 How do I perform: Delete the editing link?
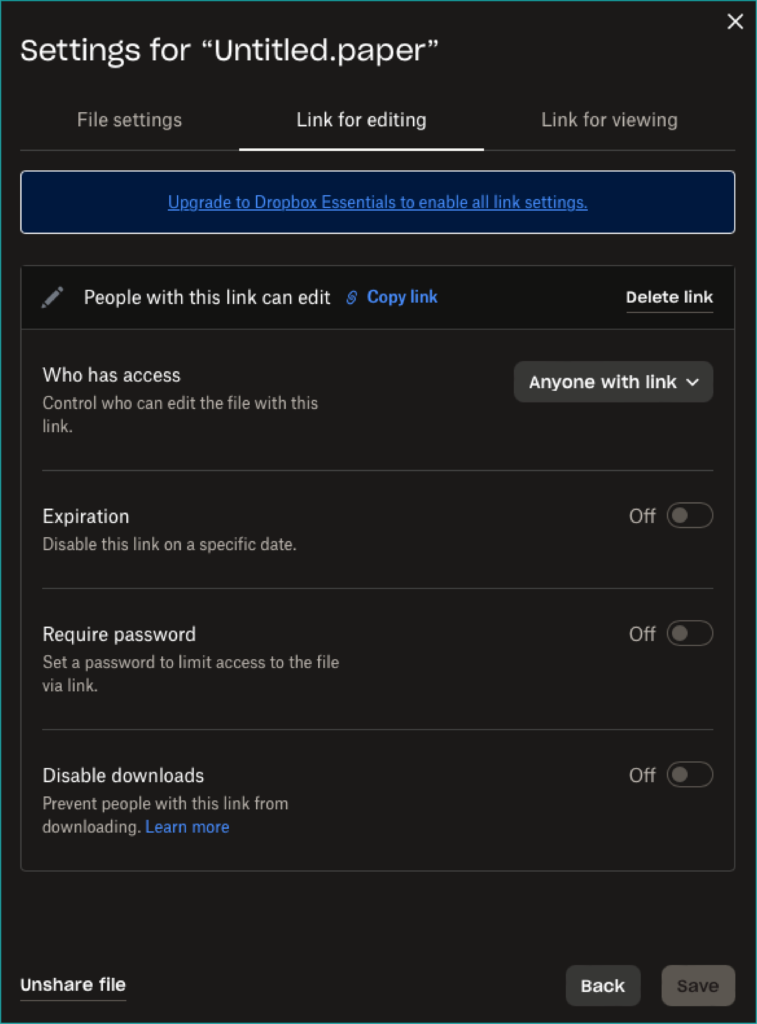tap(669, 296)
